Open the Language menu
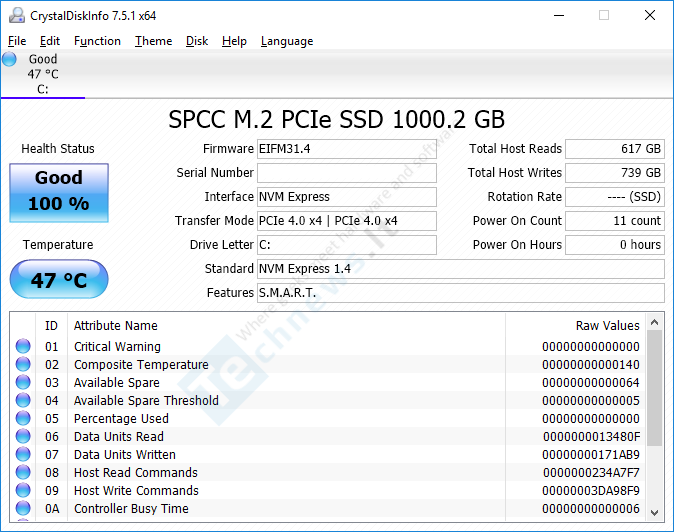 click(x=287, y=41)
